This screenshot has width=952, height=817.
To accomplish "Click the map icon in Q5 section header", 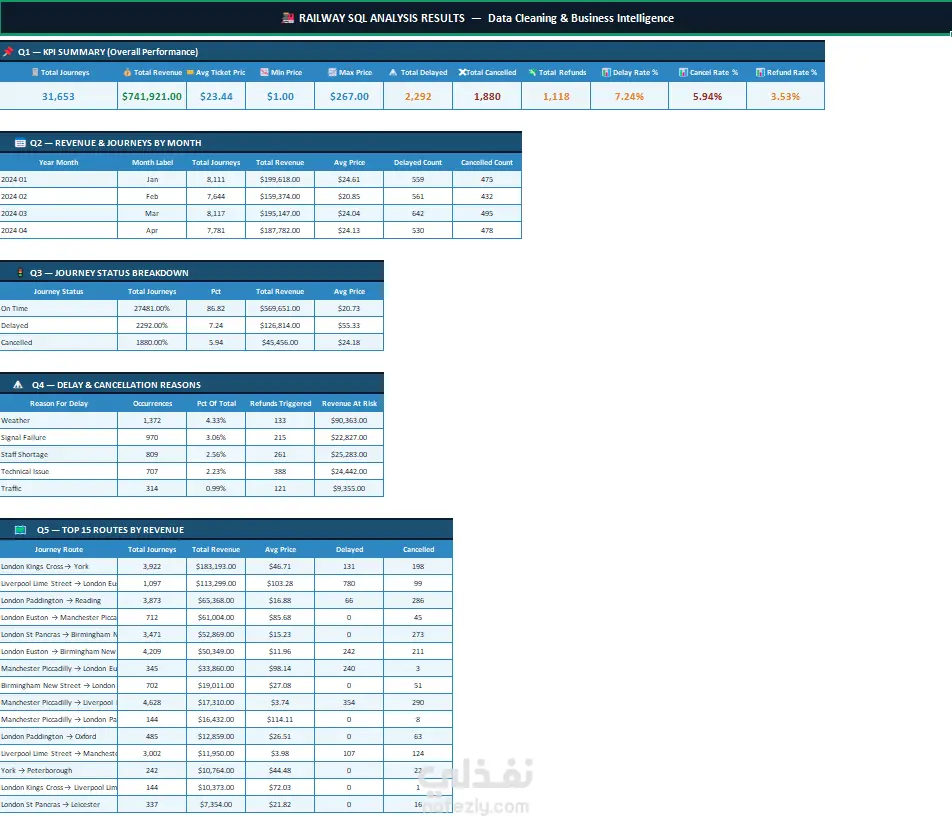I will (x=20, y=530).
